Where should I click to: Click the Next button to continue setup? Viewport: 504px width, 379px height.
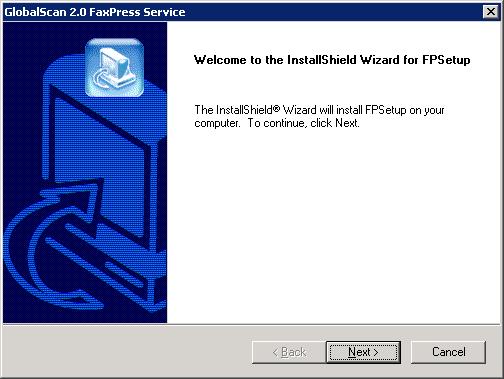pos(363,352)
